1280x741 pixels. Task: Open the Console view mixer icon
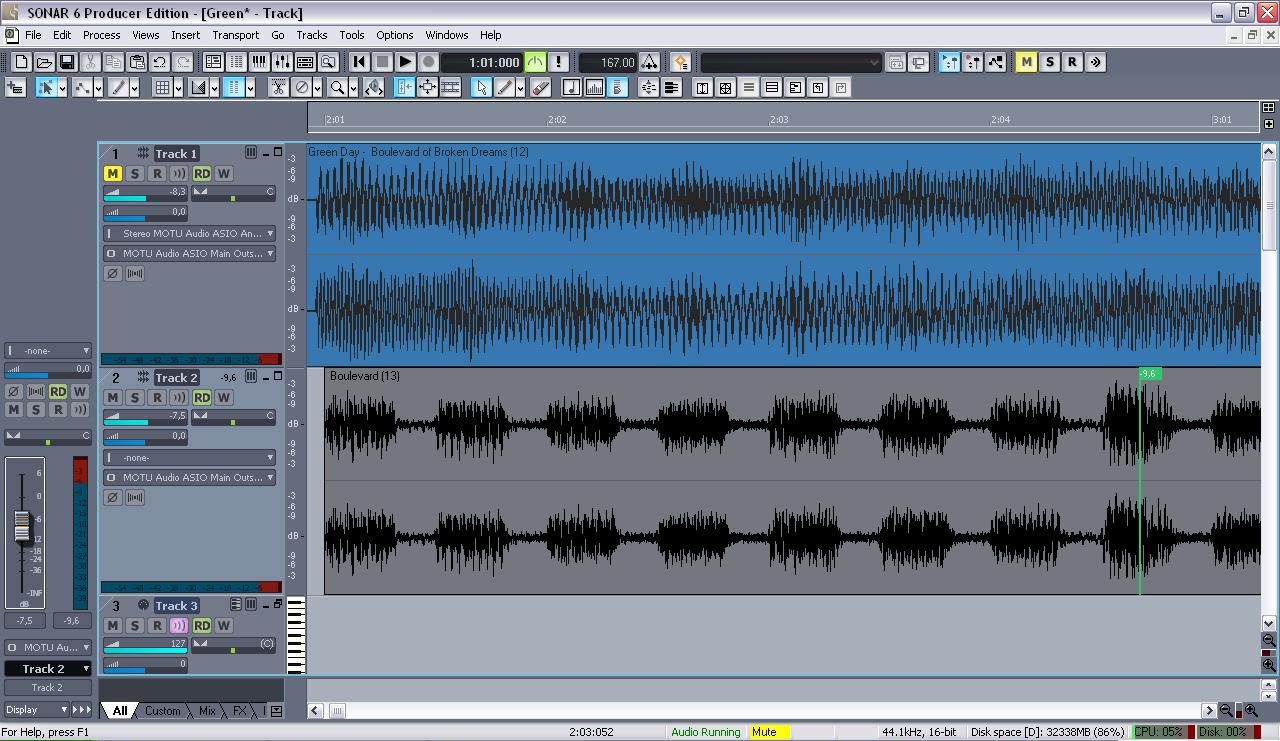pyautogui.click(x=282, y=62)
